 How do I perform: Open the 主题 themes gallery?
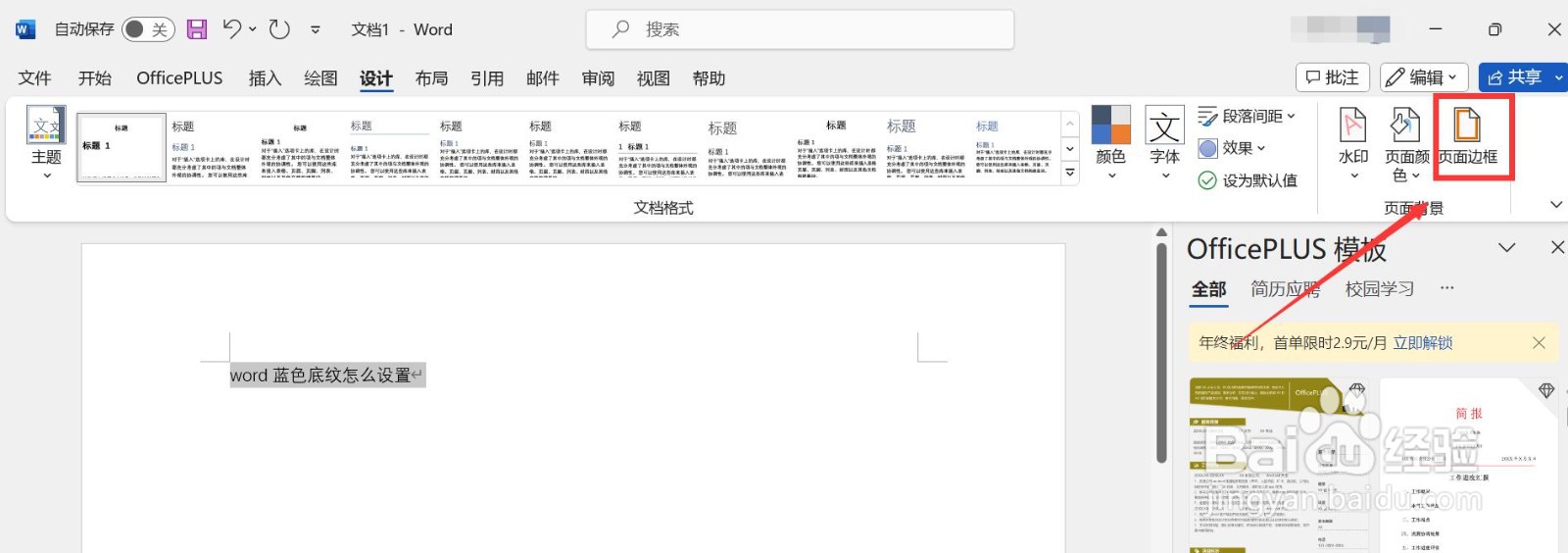coord(46,143)
